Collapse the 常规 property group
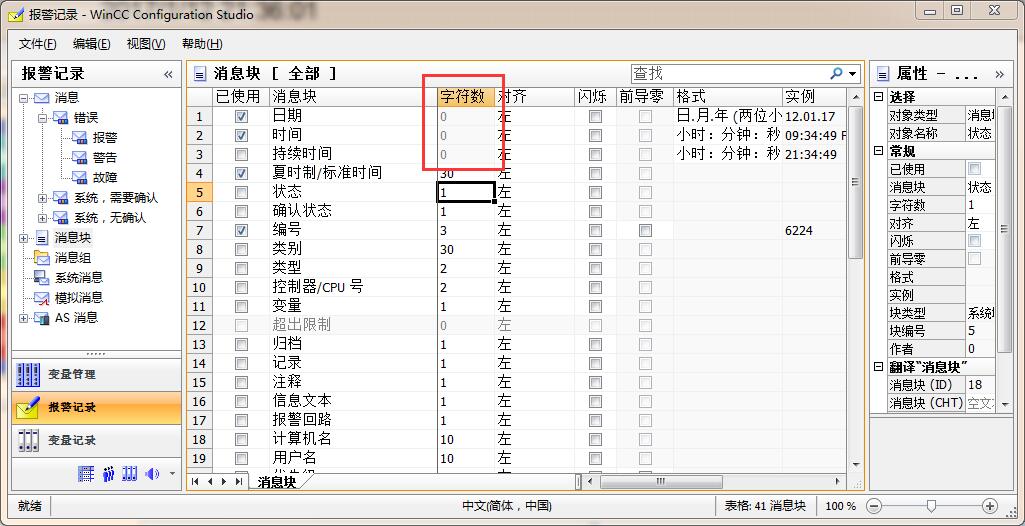This screenshot has height=526, width=1025. [x=878, y=150]
